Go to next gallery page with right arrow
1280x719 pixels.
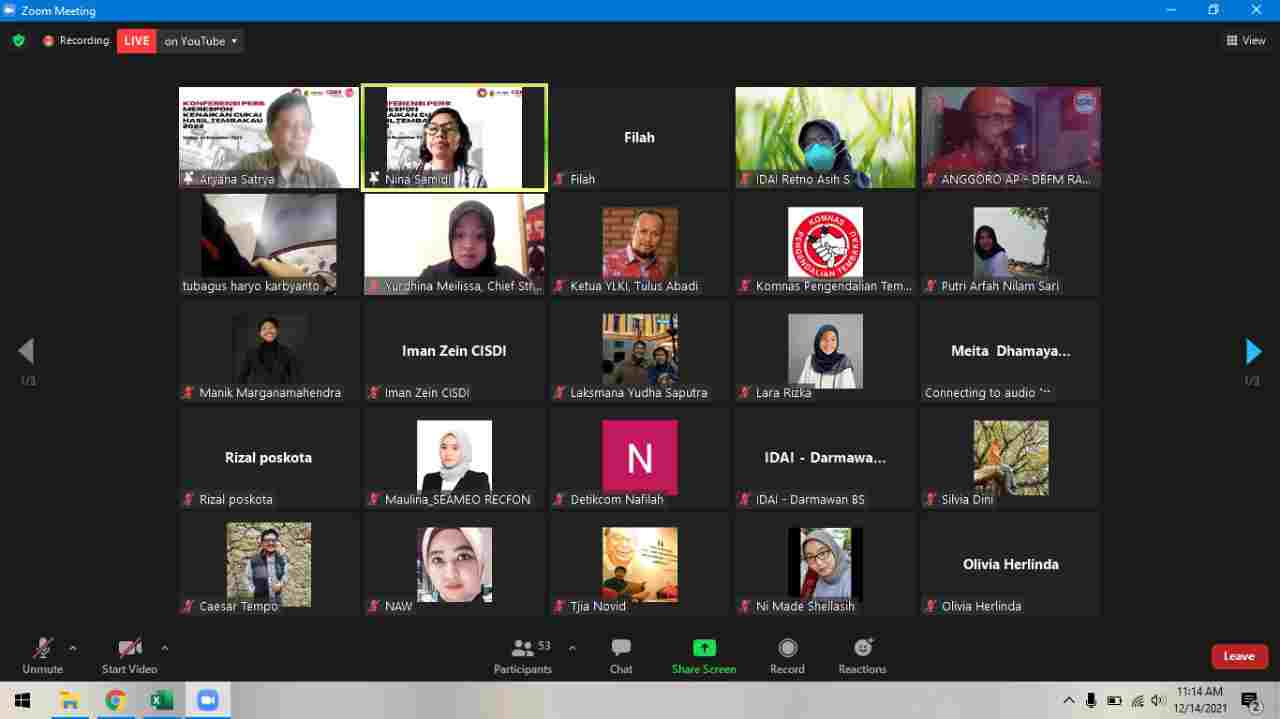1253,351
